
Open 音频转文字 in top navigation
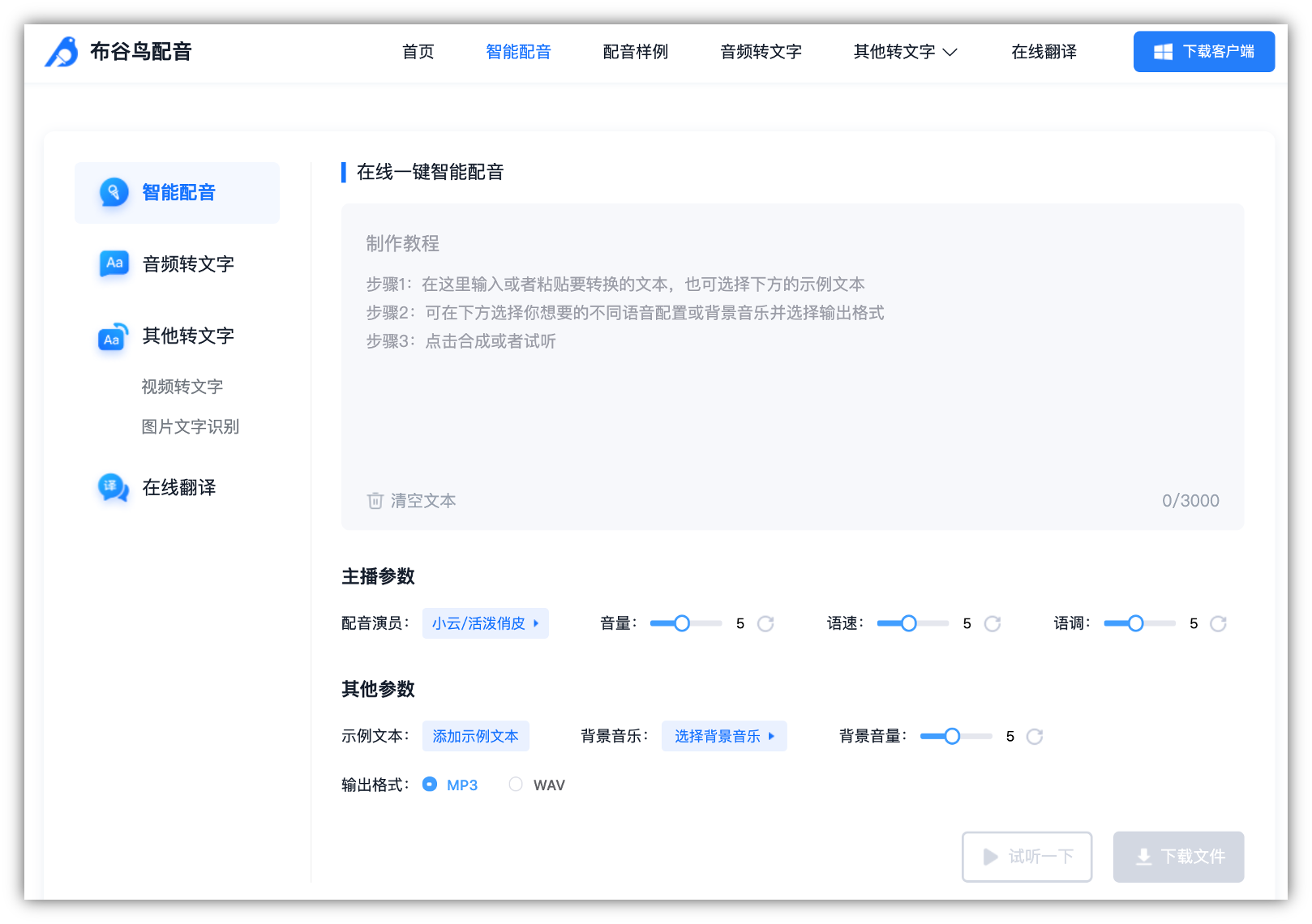tap(761, 52)
